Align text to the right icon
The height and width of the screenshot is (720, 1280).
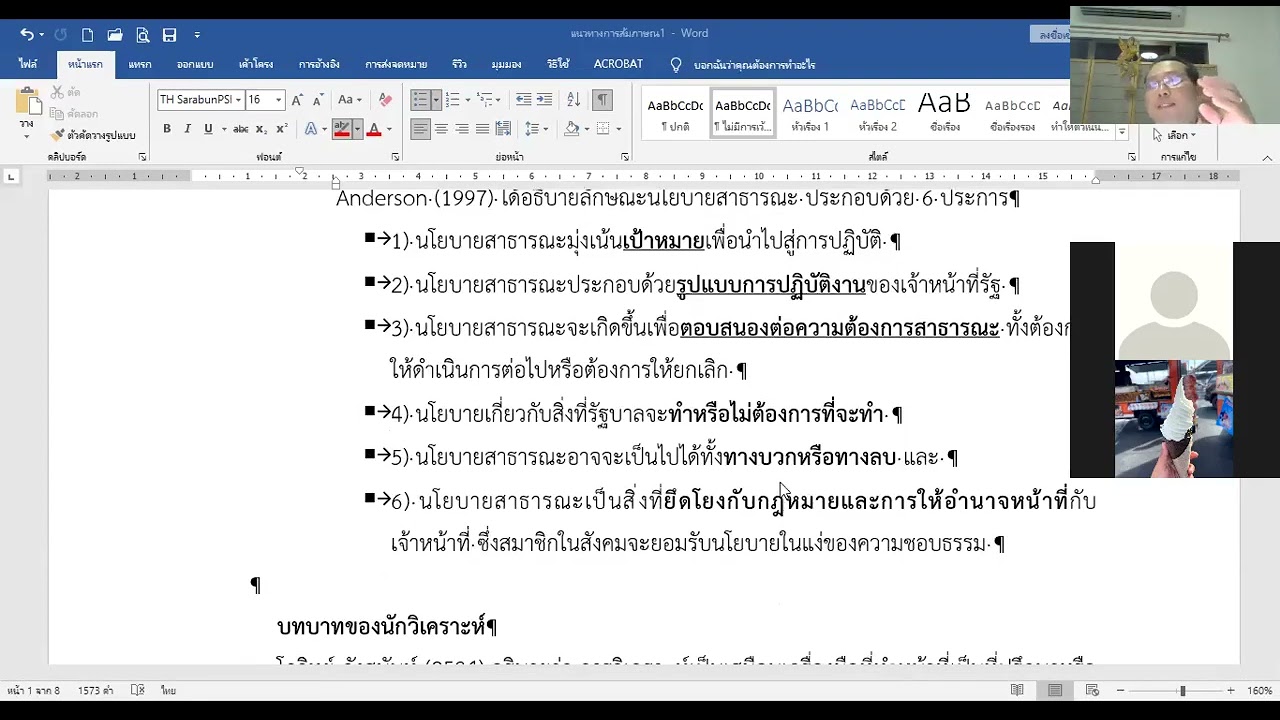(462, 129)
